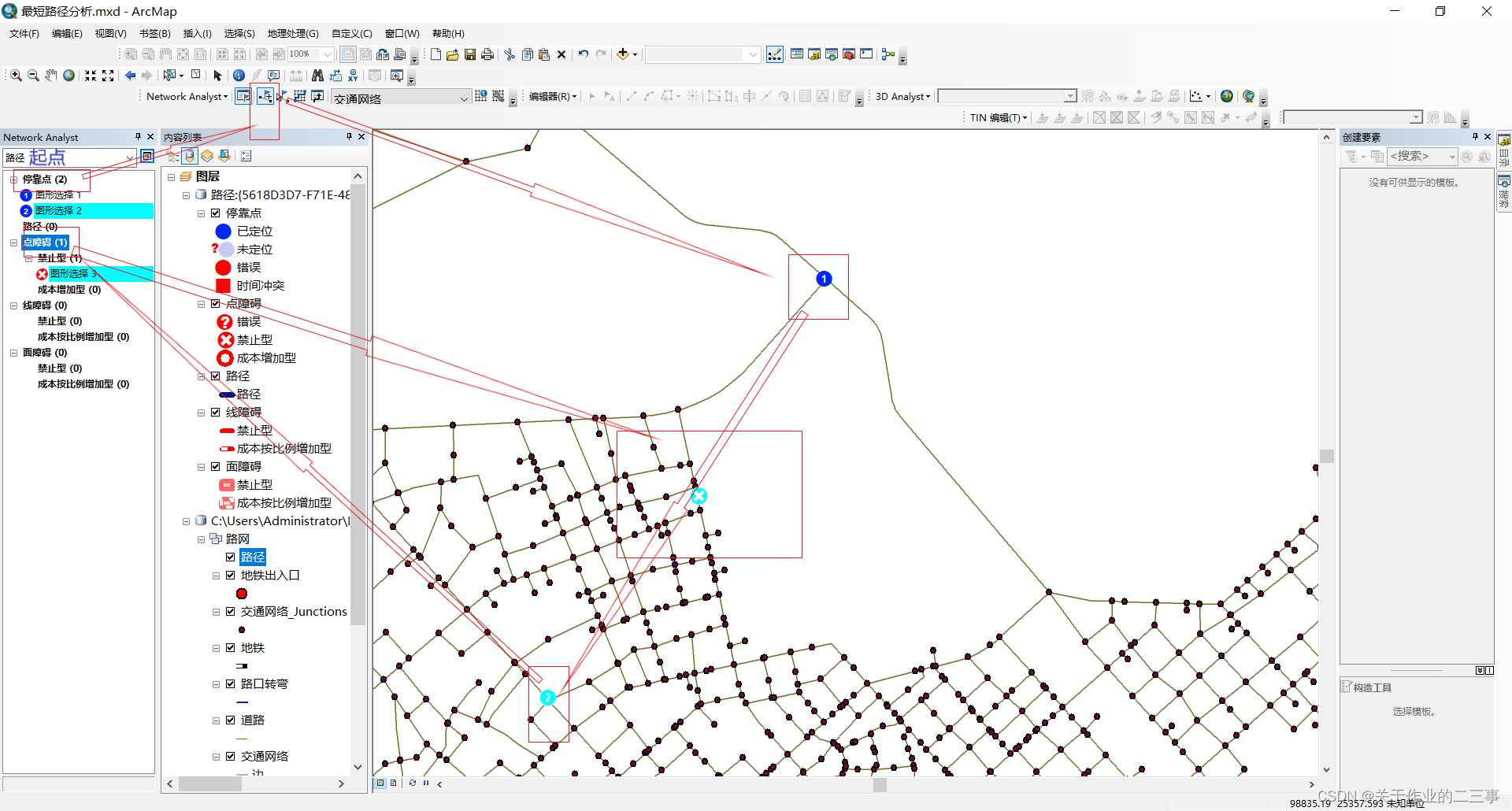Select the Identify tool (blue i)
Viewport: 1512px width, 811px height.
(239, 76)
